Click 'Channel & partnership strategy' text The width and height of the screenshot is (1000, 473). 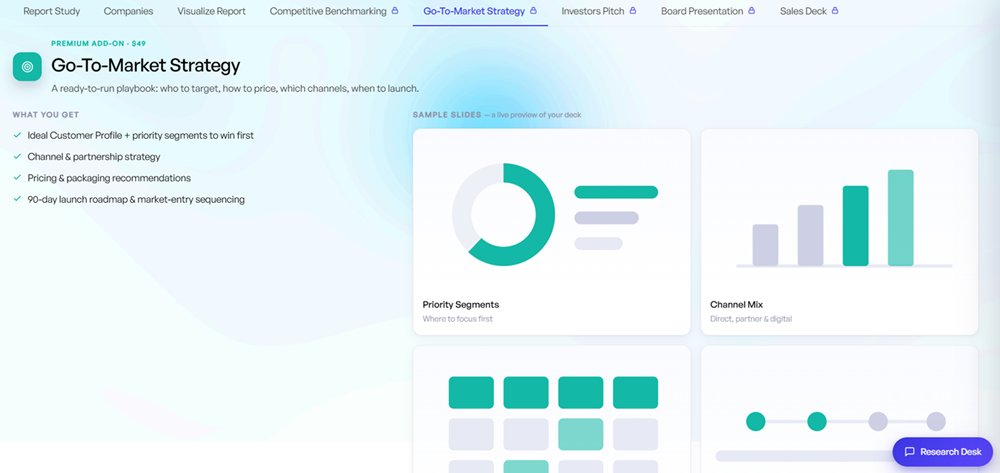pos(94,157)
